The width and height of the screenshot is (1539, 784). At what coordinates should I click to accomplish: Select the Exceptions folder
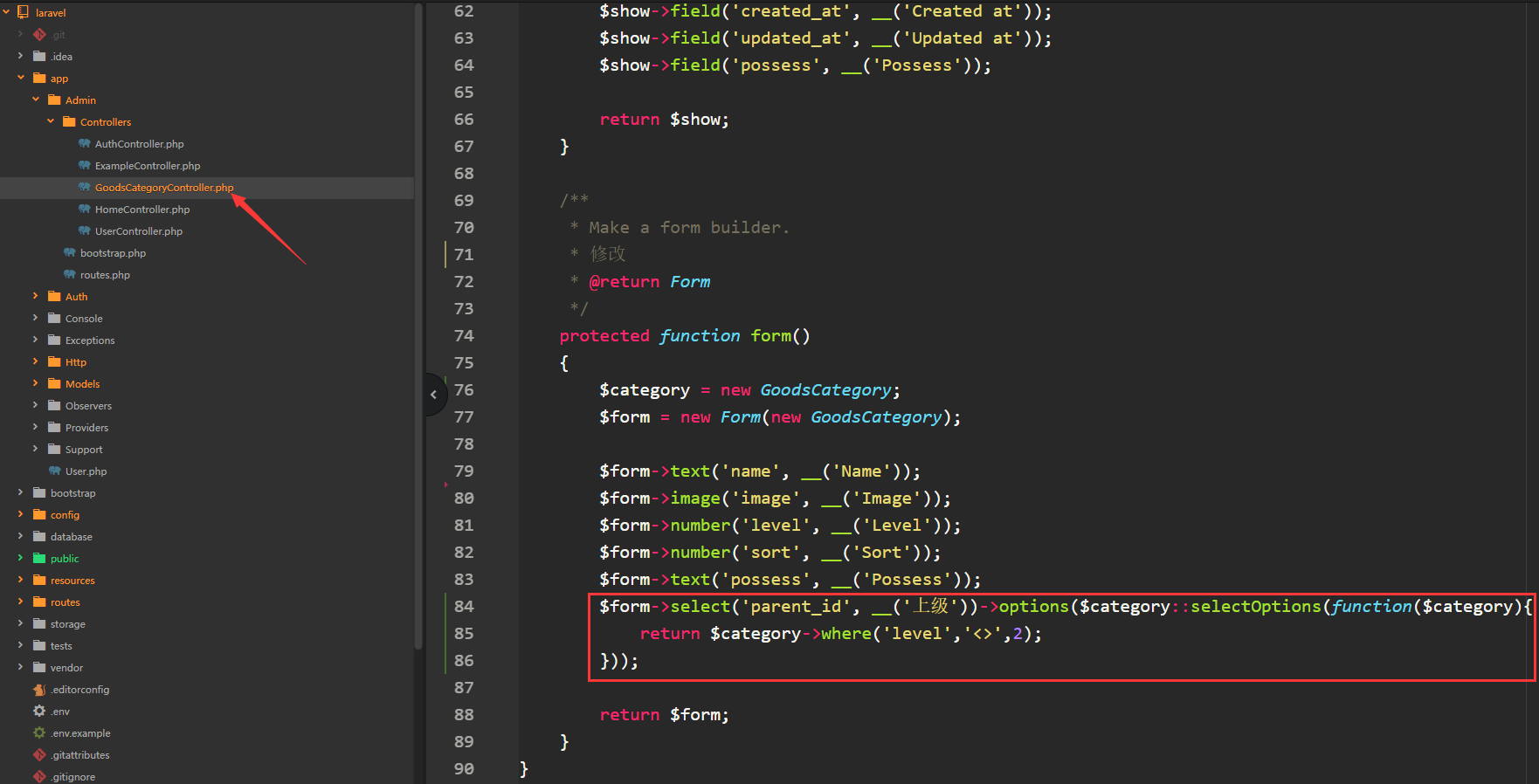tap(90, 340)
